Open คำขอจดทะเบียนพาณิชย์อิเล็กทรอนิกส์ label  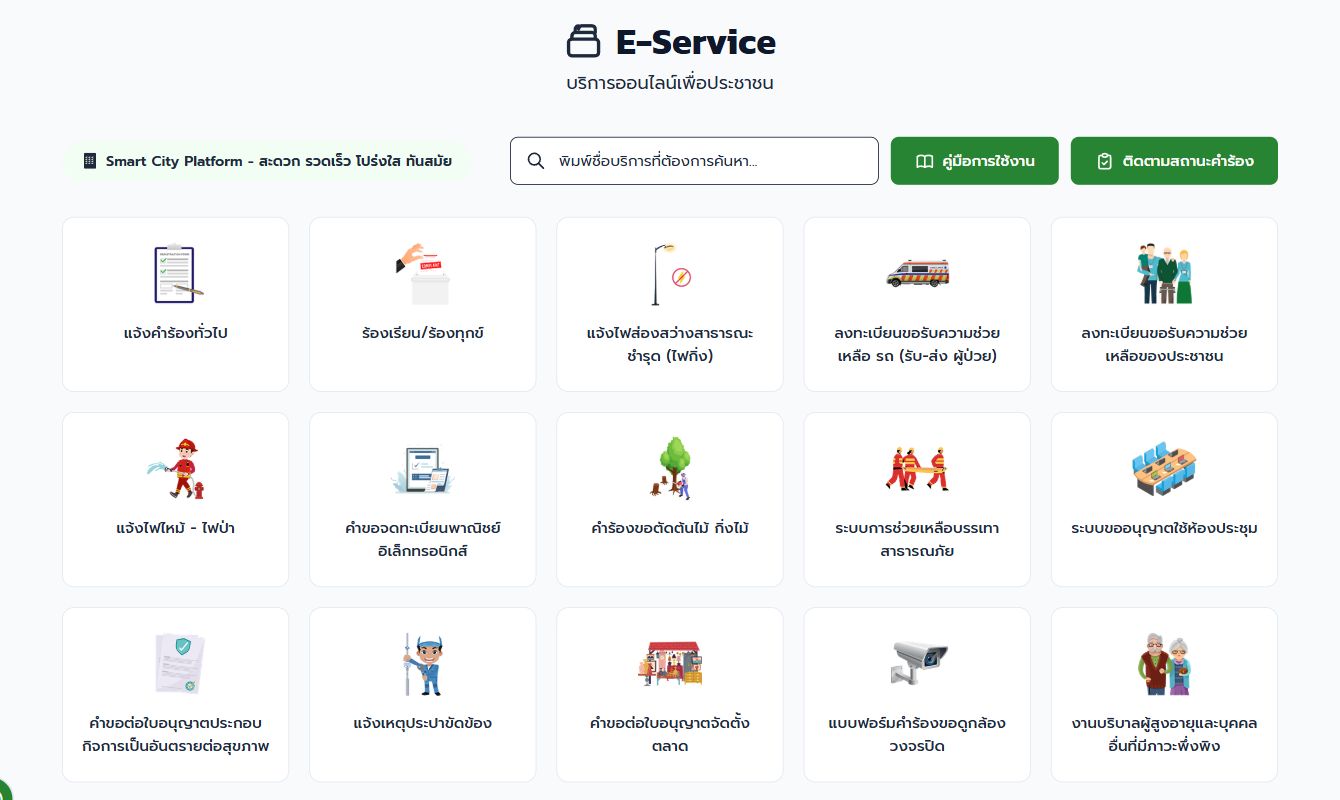(x=423, y=539)
